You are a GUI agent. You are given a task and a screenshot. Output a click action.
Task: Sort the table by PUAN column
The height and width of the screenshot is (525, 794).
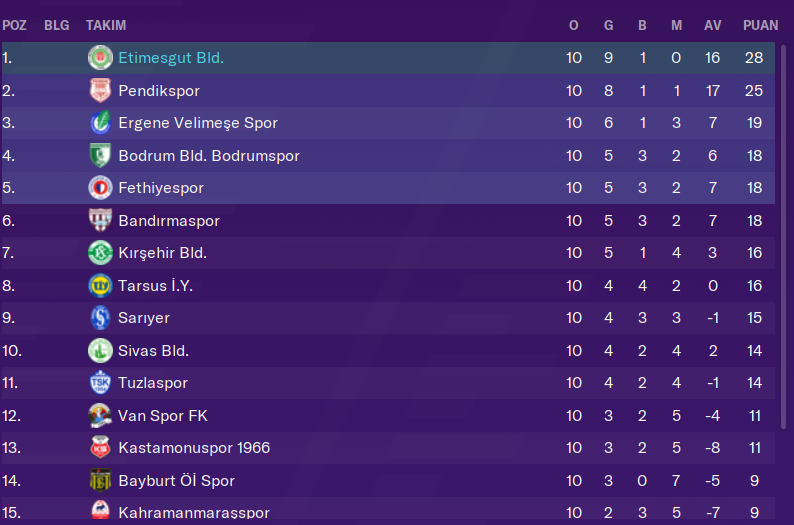[x=760, y=25]
